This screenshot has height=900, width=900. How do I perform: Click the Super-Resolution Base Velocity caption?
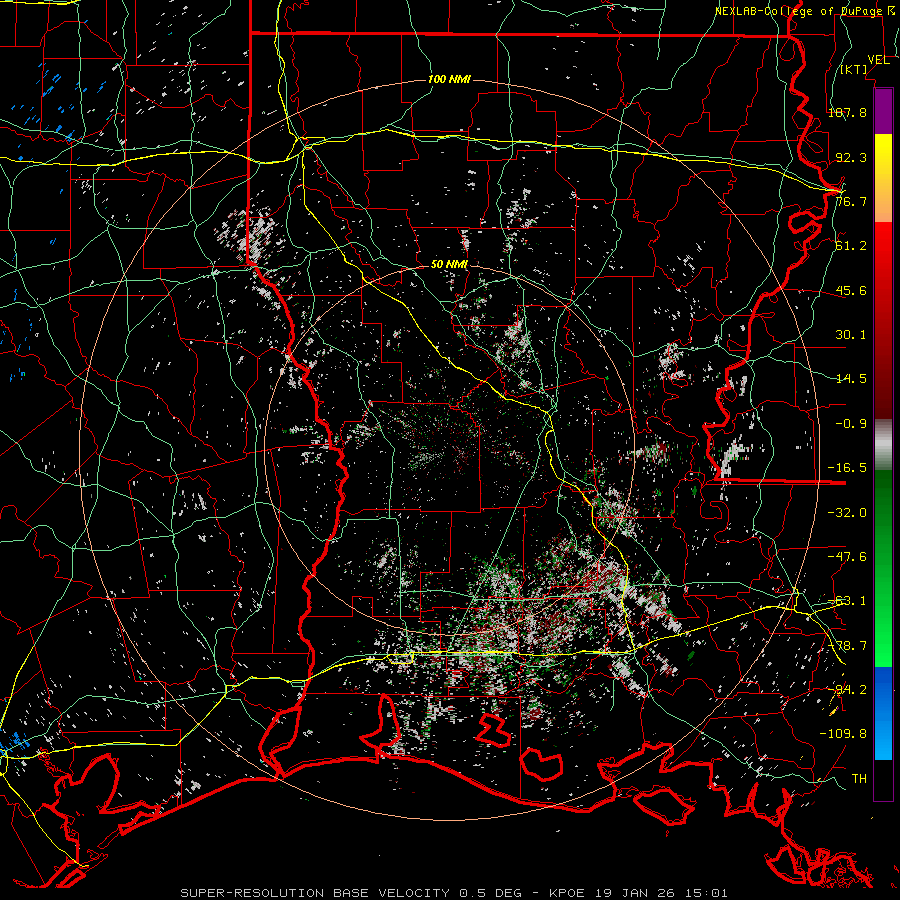454,893
